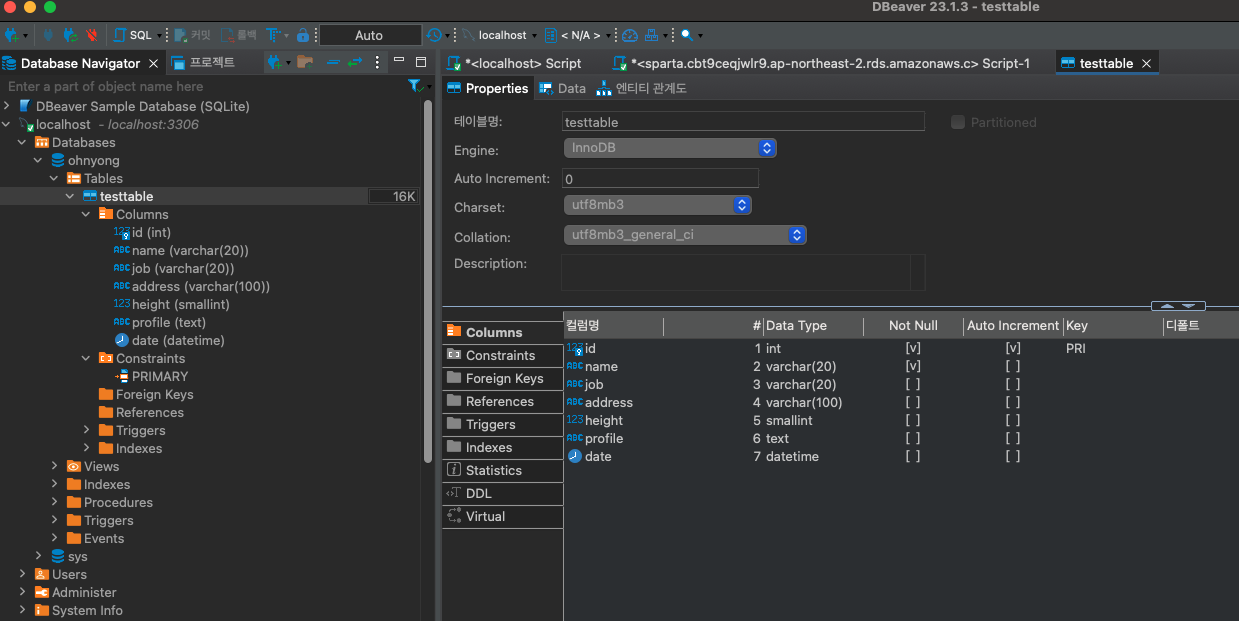Open the 프로젝트 panel tab
This screenshot has height=621, width=1239.
pyautogui.click(x=204, y=62)
